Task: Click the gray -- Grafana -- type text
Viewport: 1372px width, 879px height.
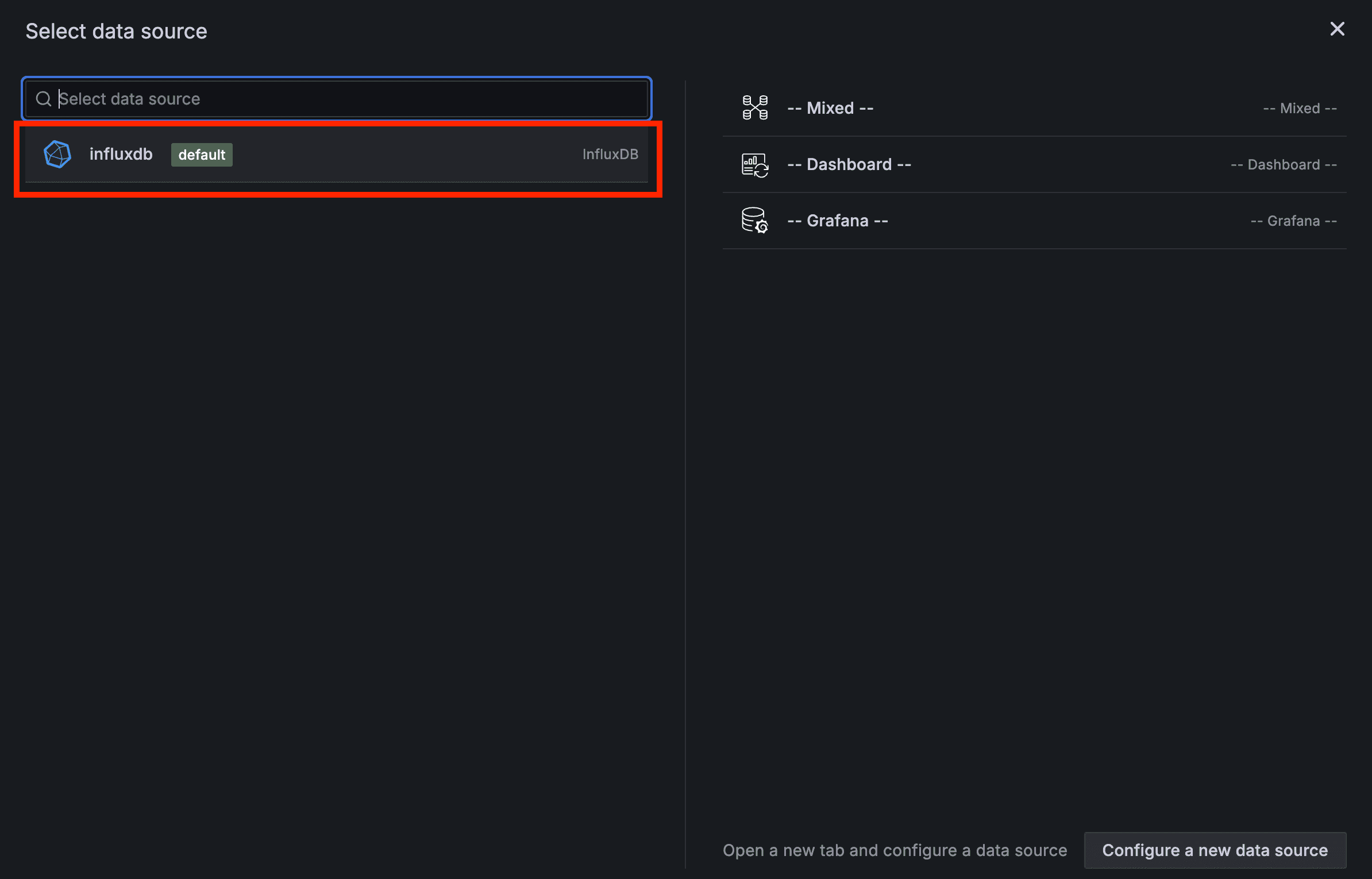Action: (1294, 221)
